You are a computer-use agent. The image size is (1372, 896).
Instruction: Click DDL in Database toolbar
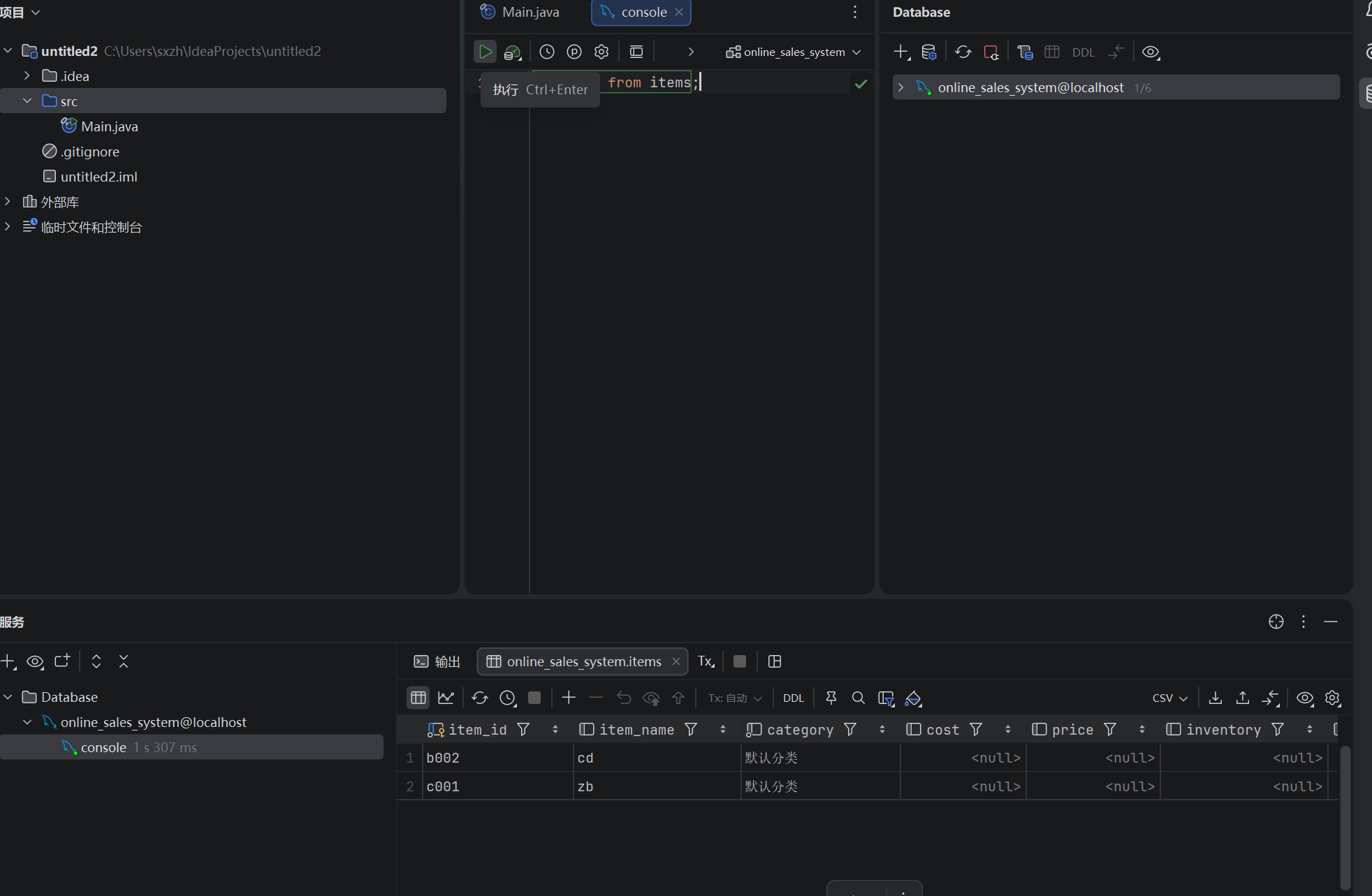pos(1083,52)
